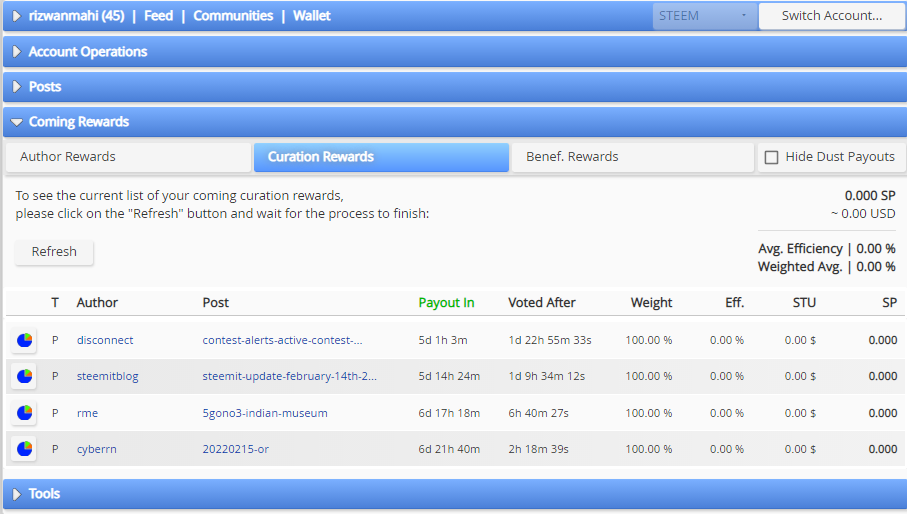Open the STEEM chain dropdown
Image resolution: width=907 pixels, height=514 pixels.
[x=705, y=16]
